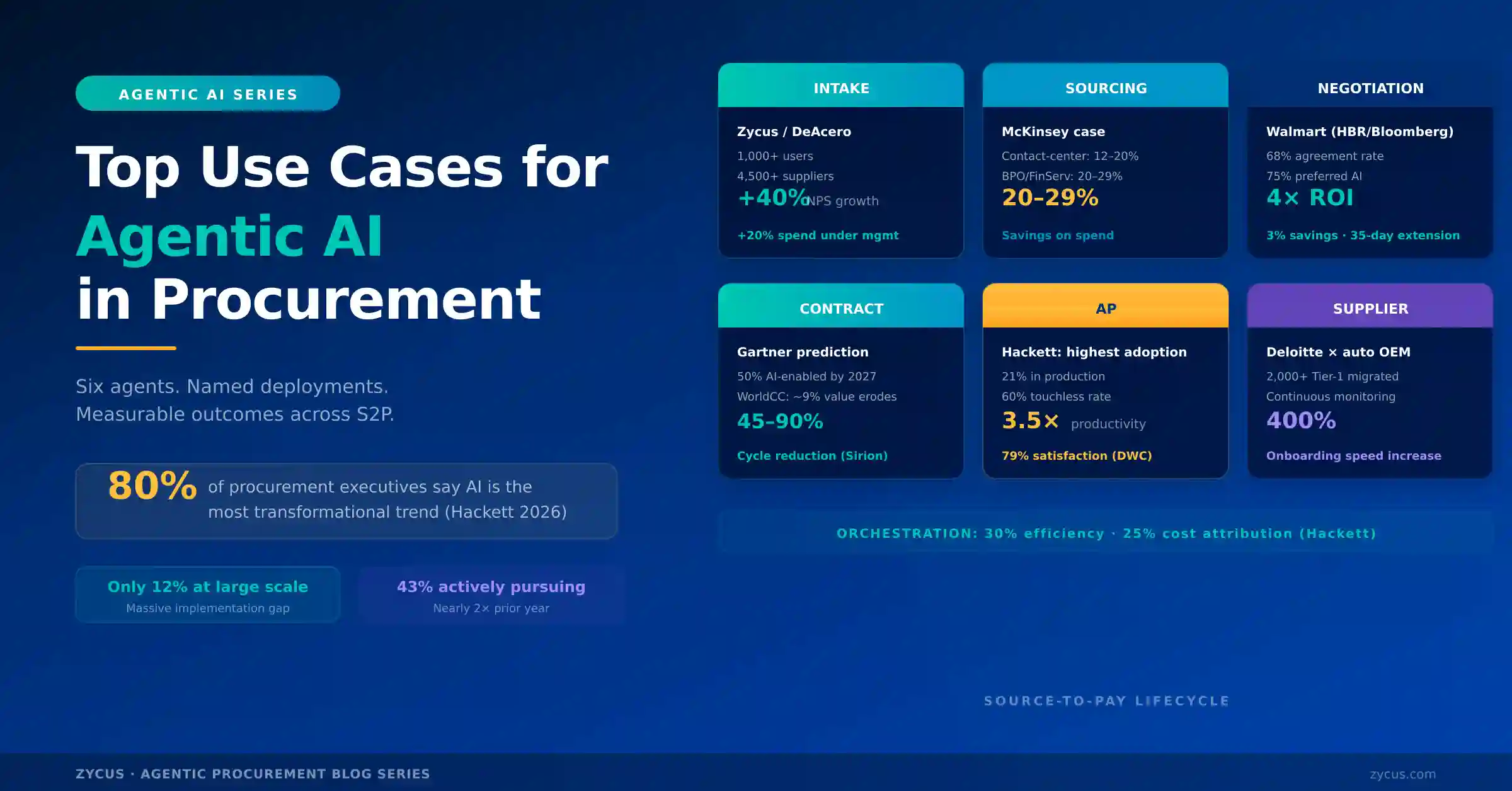The image size is (1512, 791).
Task: Open the Hackett: highest adoption stat
Action: point(1095,352)
